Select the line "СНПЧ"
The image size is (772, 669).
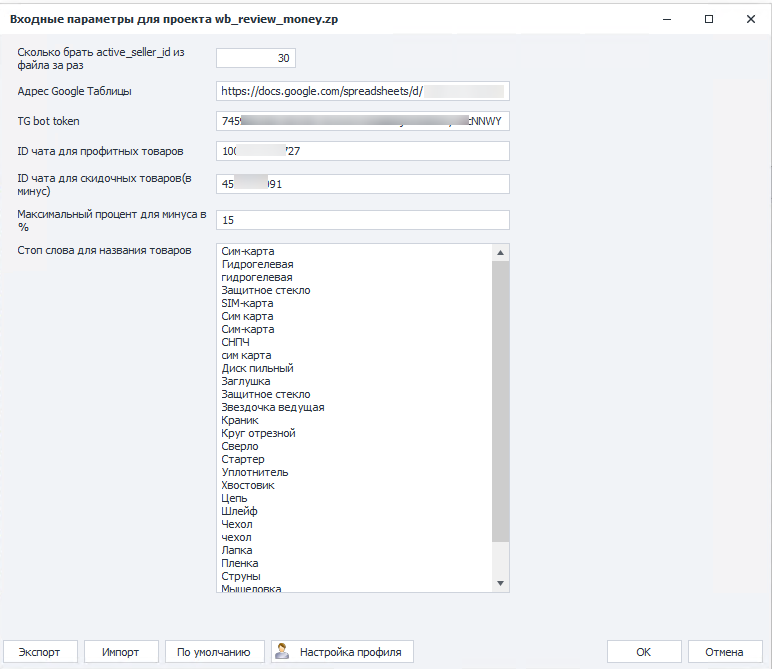[x=235, y=342]
